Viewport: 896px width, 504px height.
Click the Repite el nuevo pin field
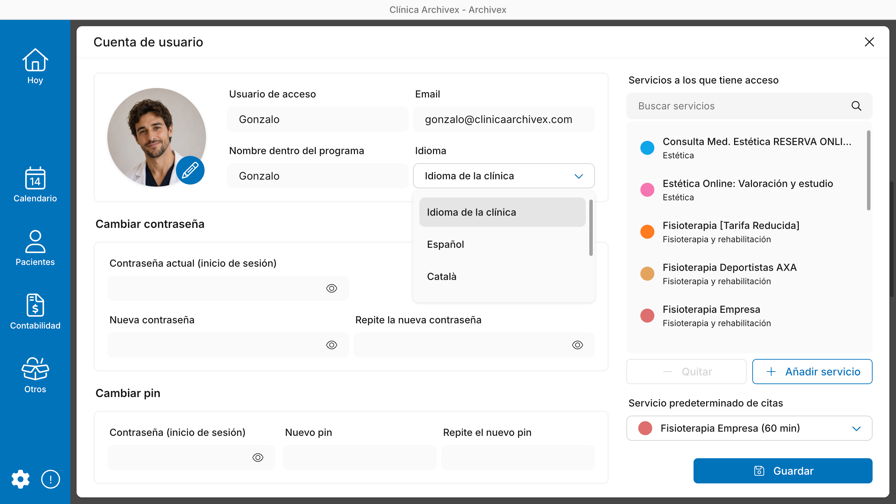click(518, 457)
